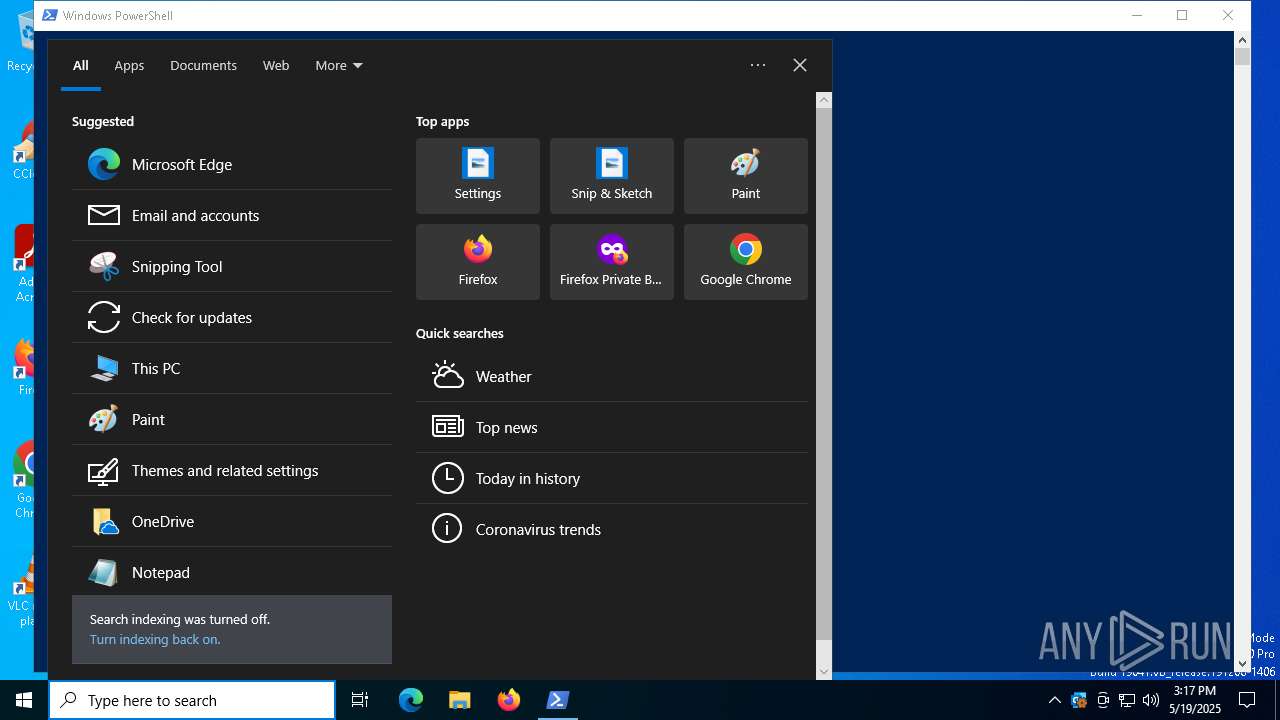This screenshot has width=1280, height=720.
Task: Open Coronavirus trends quick search
Action: 612,529
